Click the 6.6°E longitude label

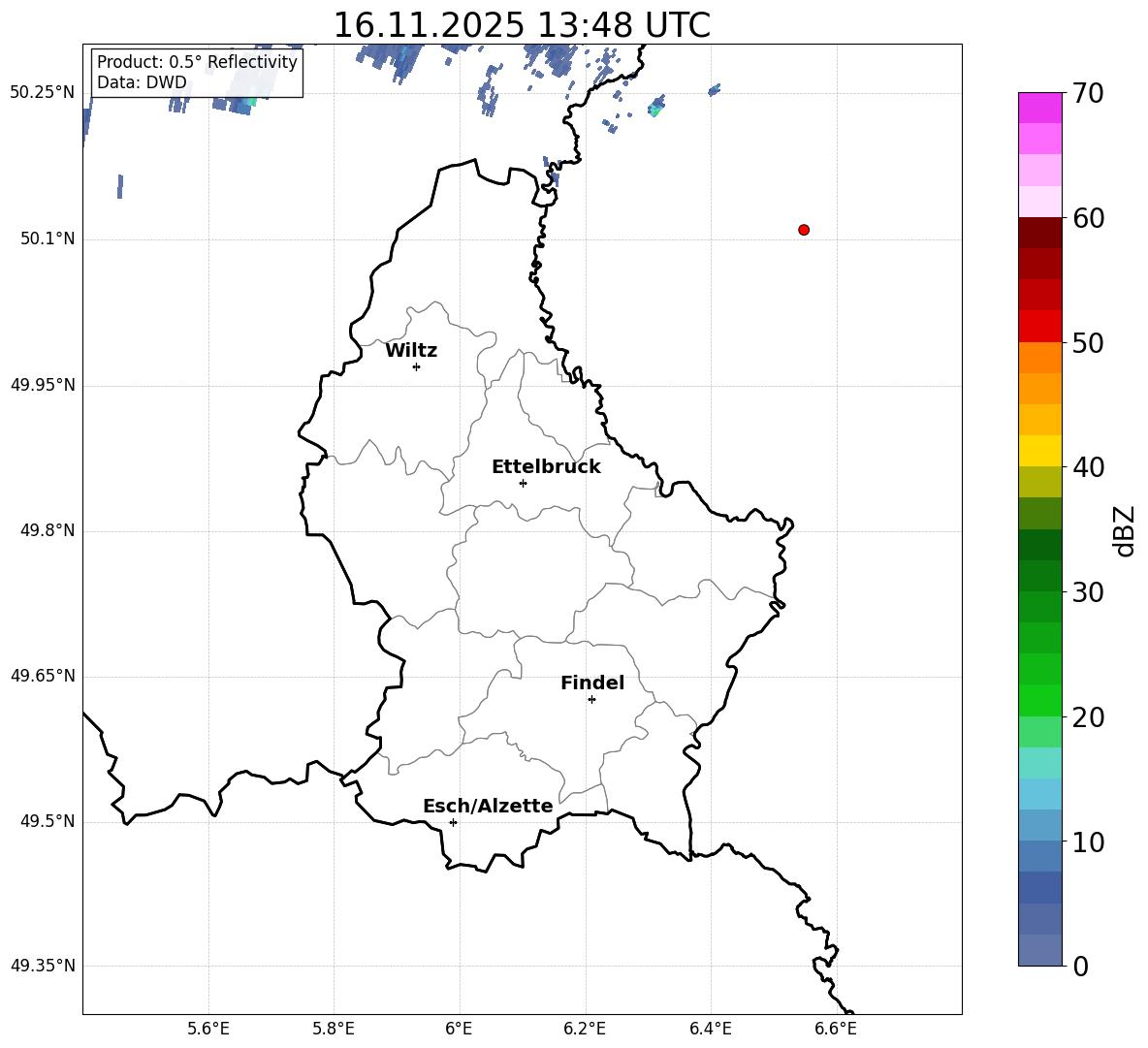(x=836, y=1029)
